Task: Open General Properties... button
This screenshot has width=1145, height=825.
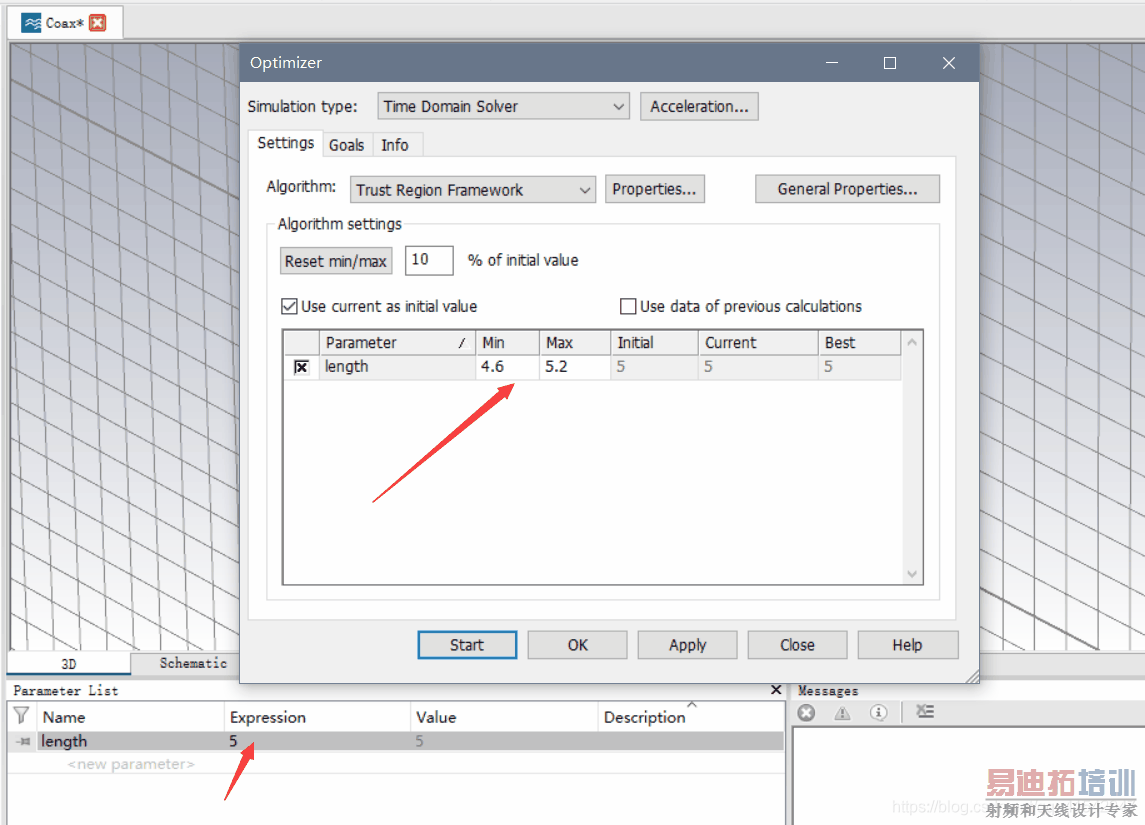Action: click(x=847, y=189)
